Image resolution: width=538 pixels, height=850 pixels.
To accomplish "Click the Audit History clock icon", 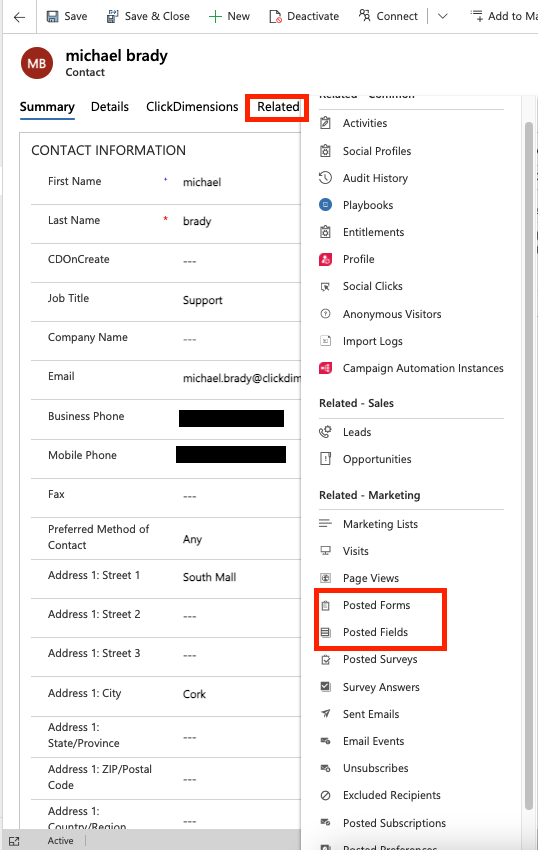I will click(325, 178).
